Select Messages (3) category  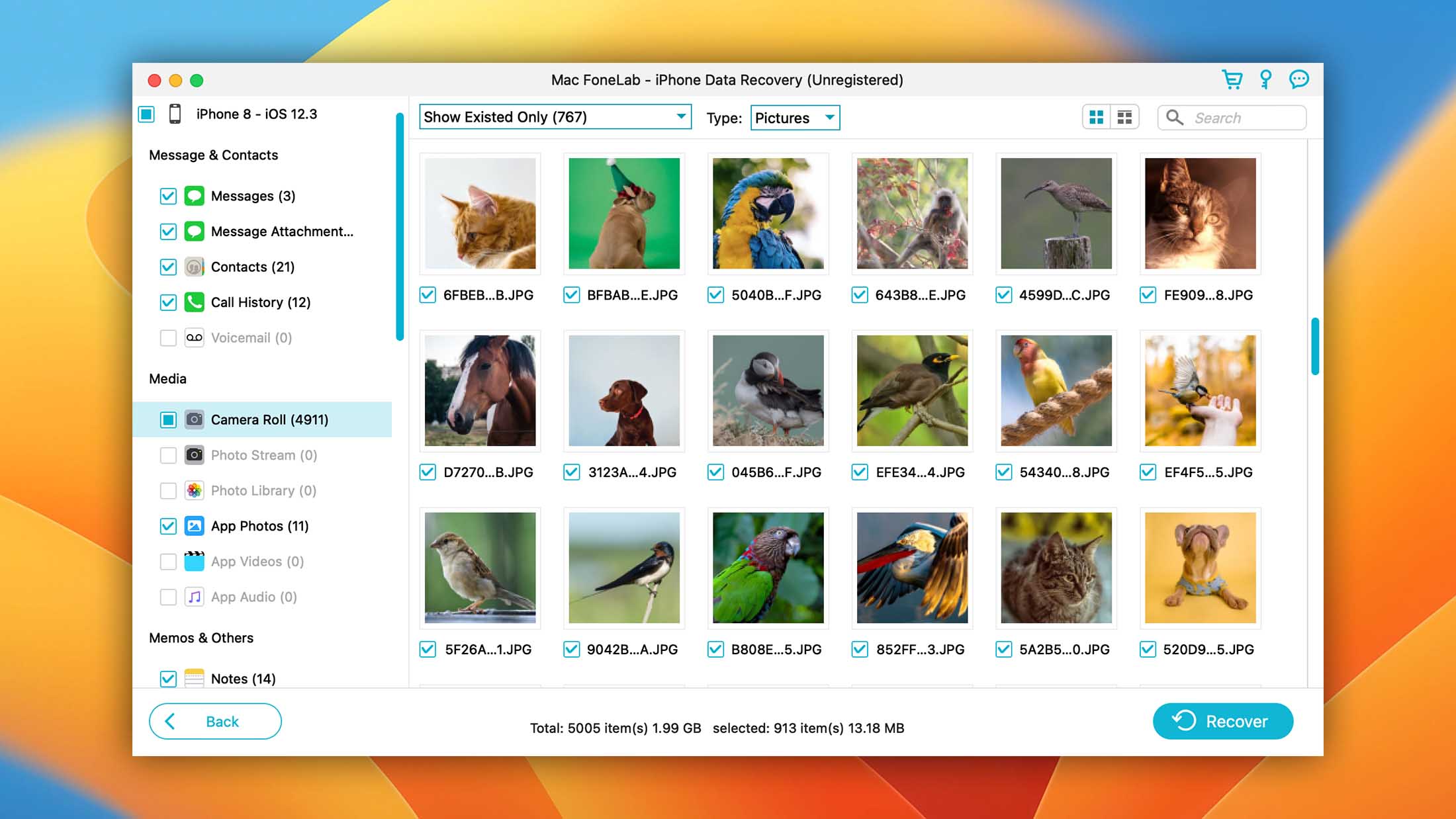click(x=253, y=196)
